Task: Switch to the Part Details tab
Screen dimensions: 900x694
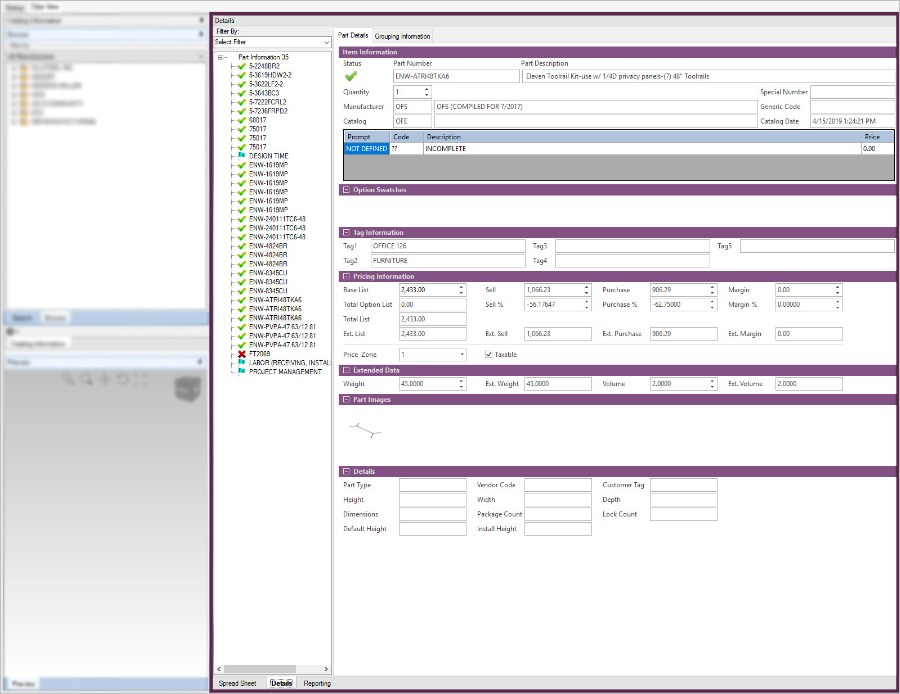Action: pyautogui.click(x=353, y=35)
